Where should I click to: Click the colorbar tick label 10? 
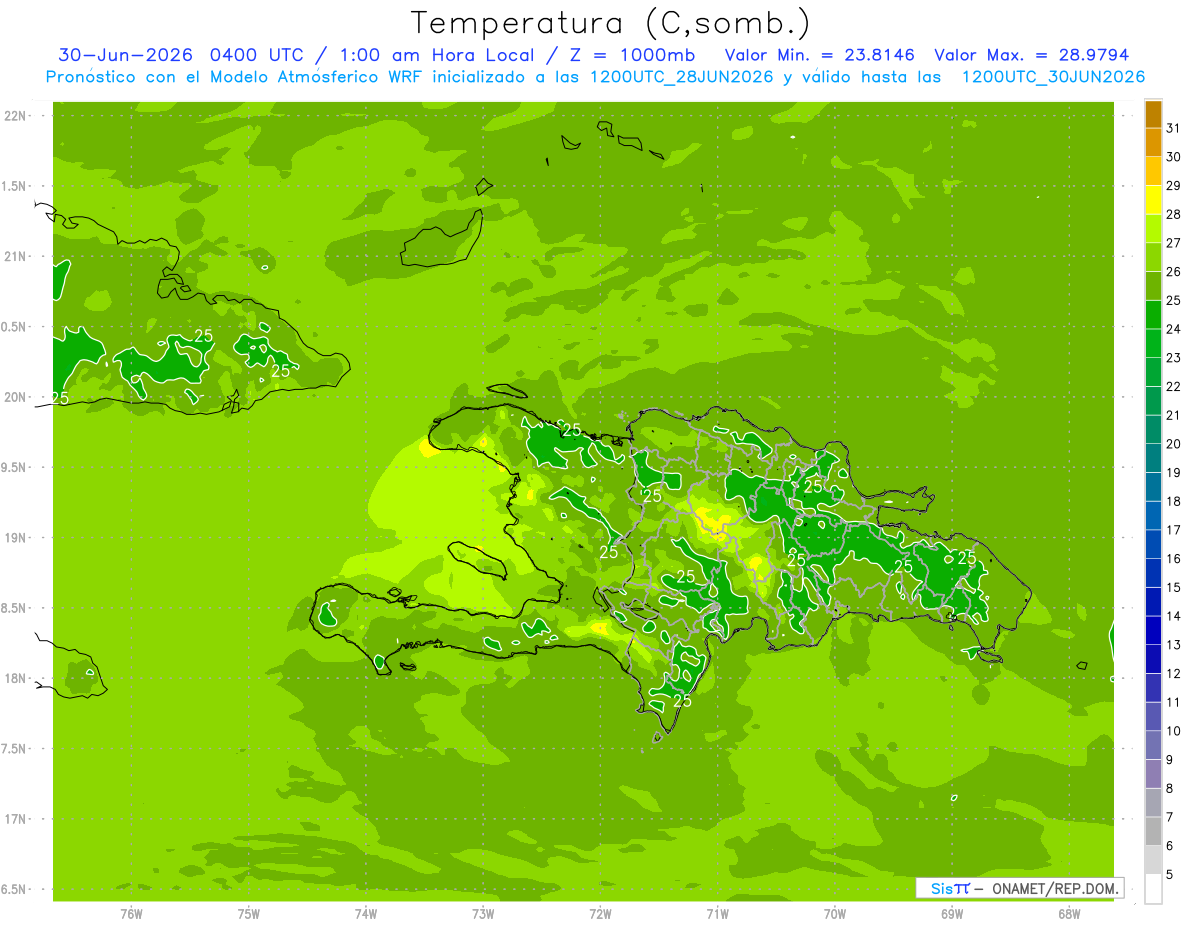point(1174,731)
